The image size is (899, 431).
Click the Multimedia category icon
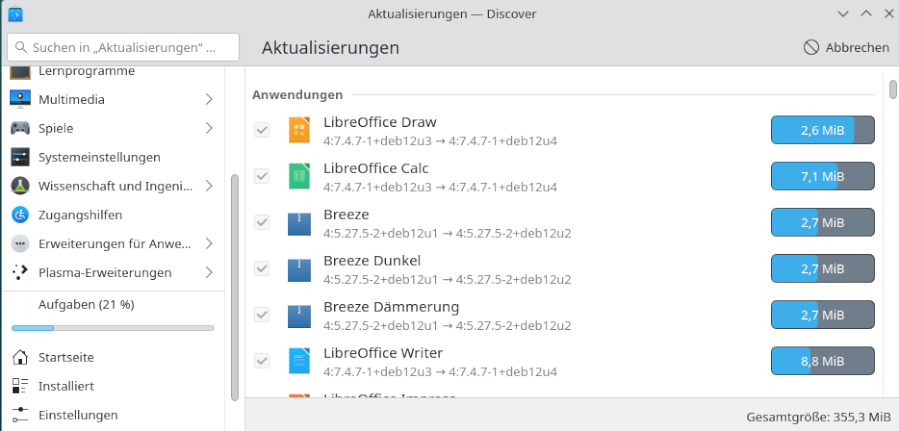coord(20,99)
